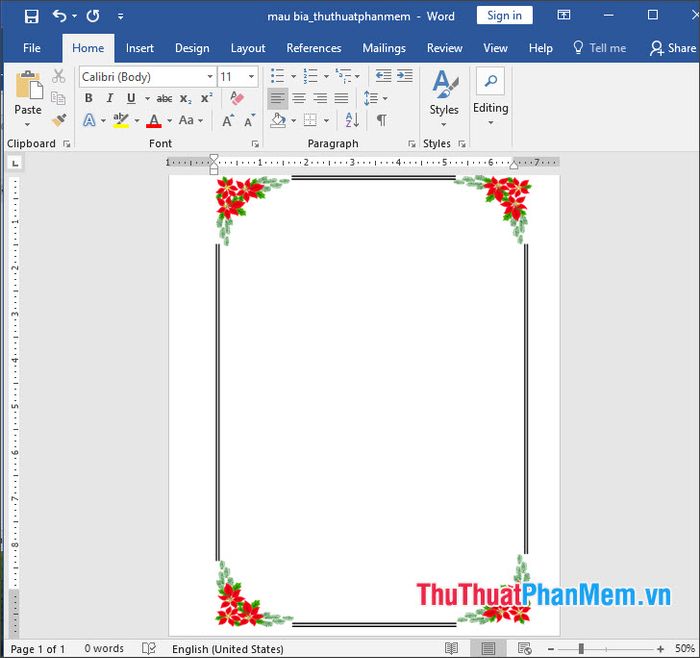The height and width of the screenshot is (658, 700).
Task: Open the Help tab
Action: [540, 48]
